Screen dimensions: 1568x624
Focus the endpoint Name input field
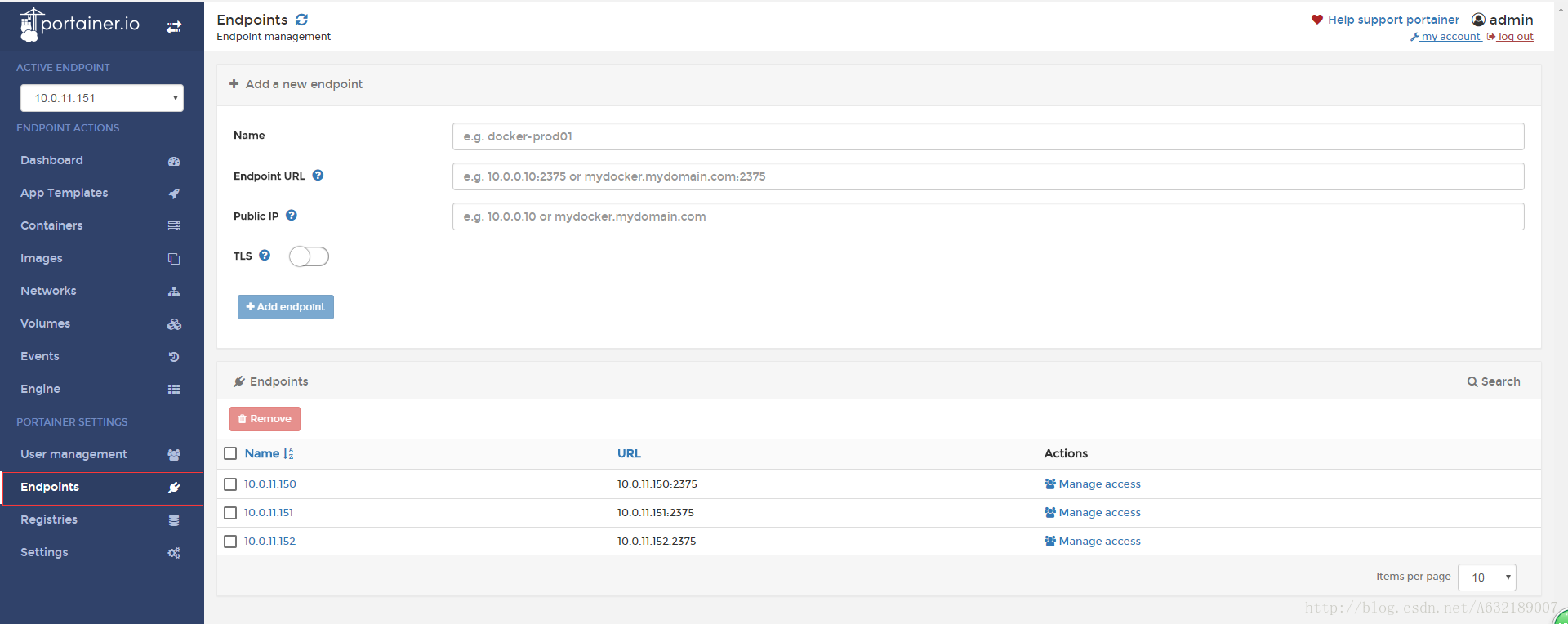click(987, 136)
